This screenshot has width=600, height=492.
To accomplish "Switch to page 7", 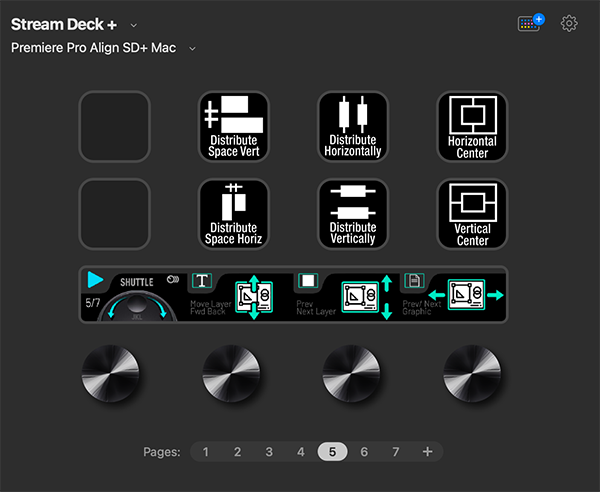I will tap(396, 452).
